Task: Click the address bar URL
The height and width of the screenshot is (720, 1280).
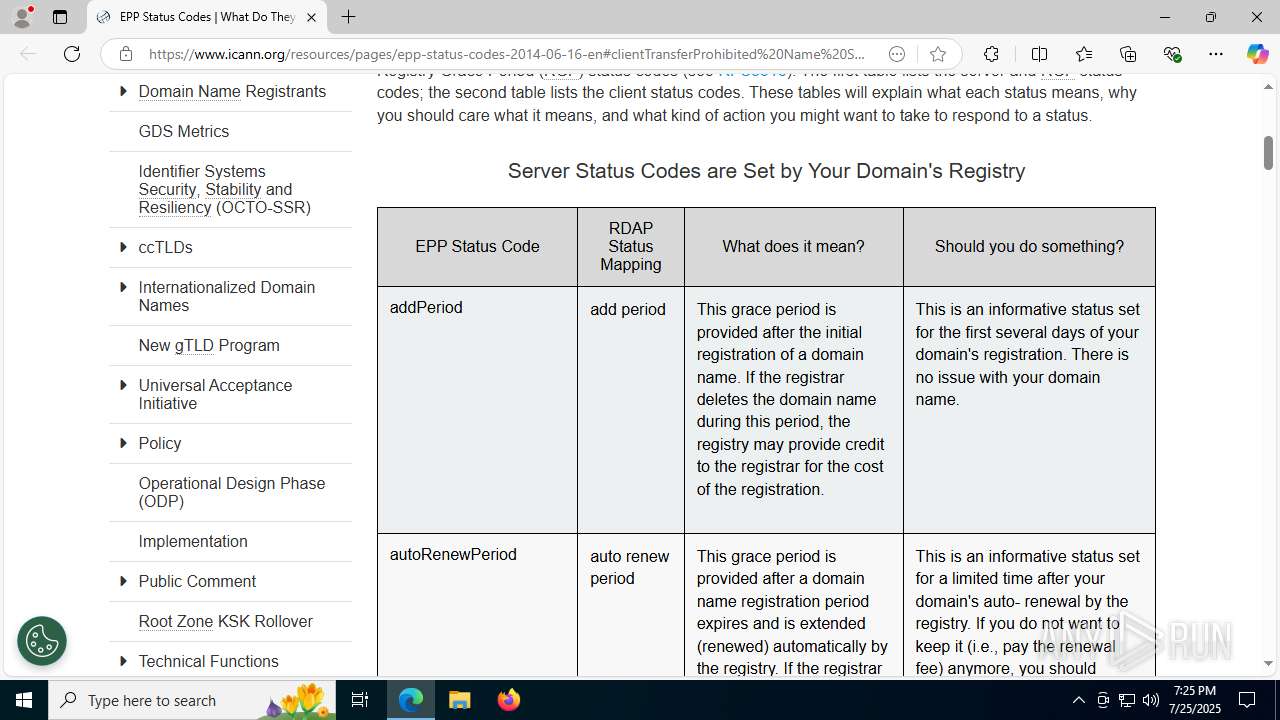Action: (506, 54)
